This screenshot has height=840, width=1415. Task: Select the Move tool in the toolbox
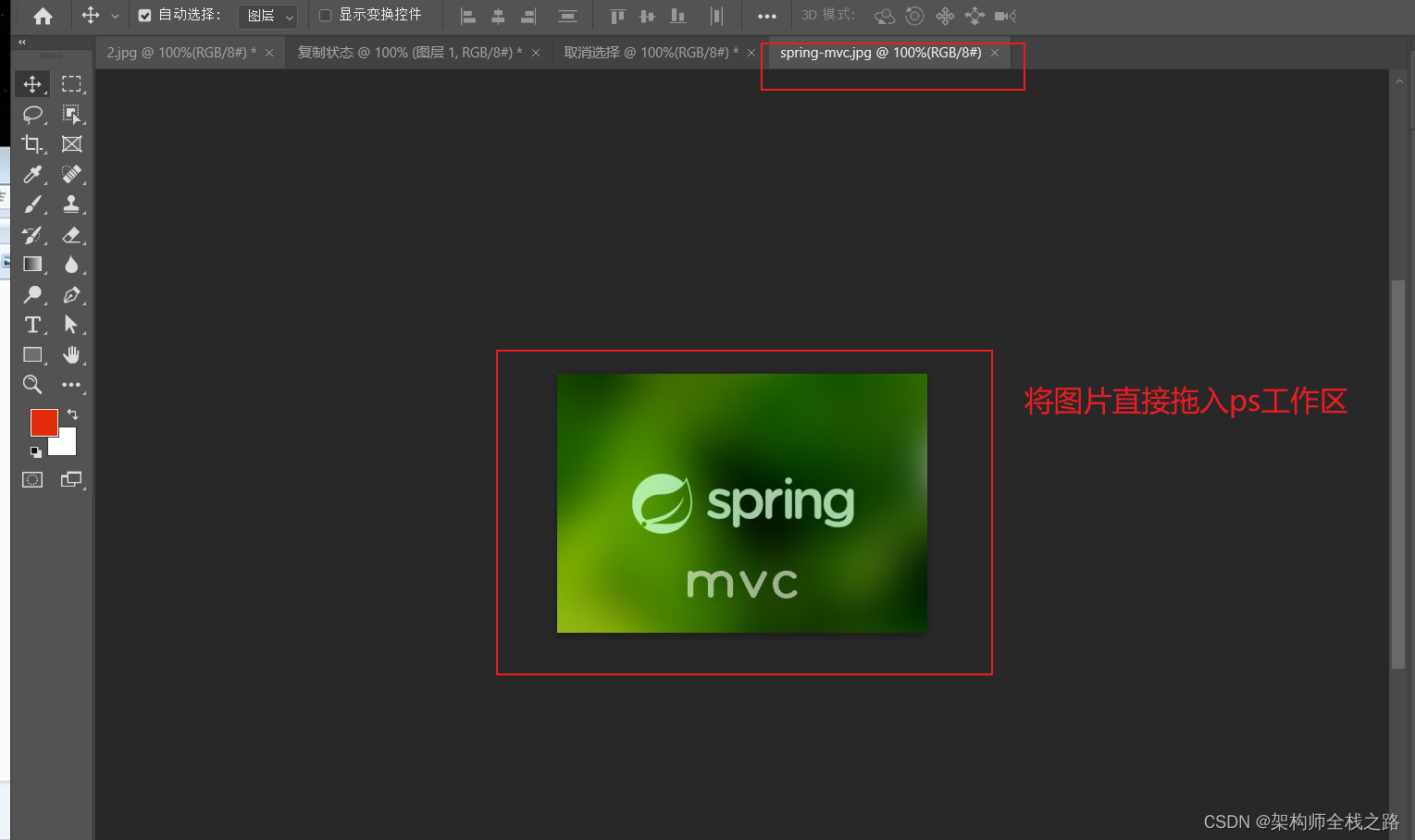tap(32, 84)
